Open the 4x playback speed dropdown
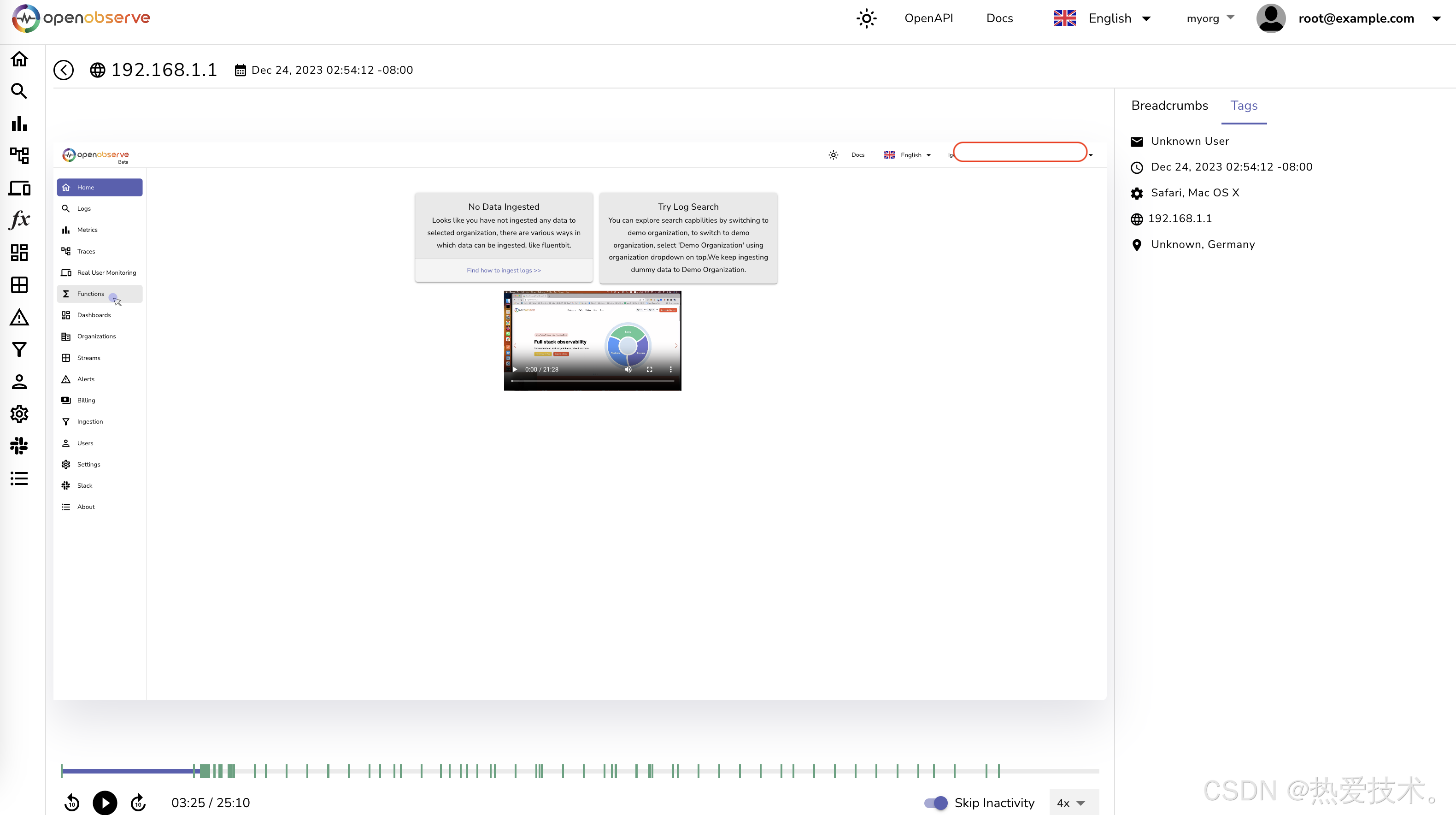This screenshot has width=1456, height=815. [1072, 803]
